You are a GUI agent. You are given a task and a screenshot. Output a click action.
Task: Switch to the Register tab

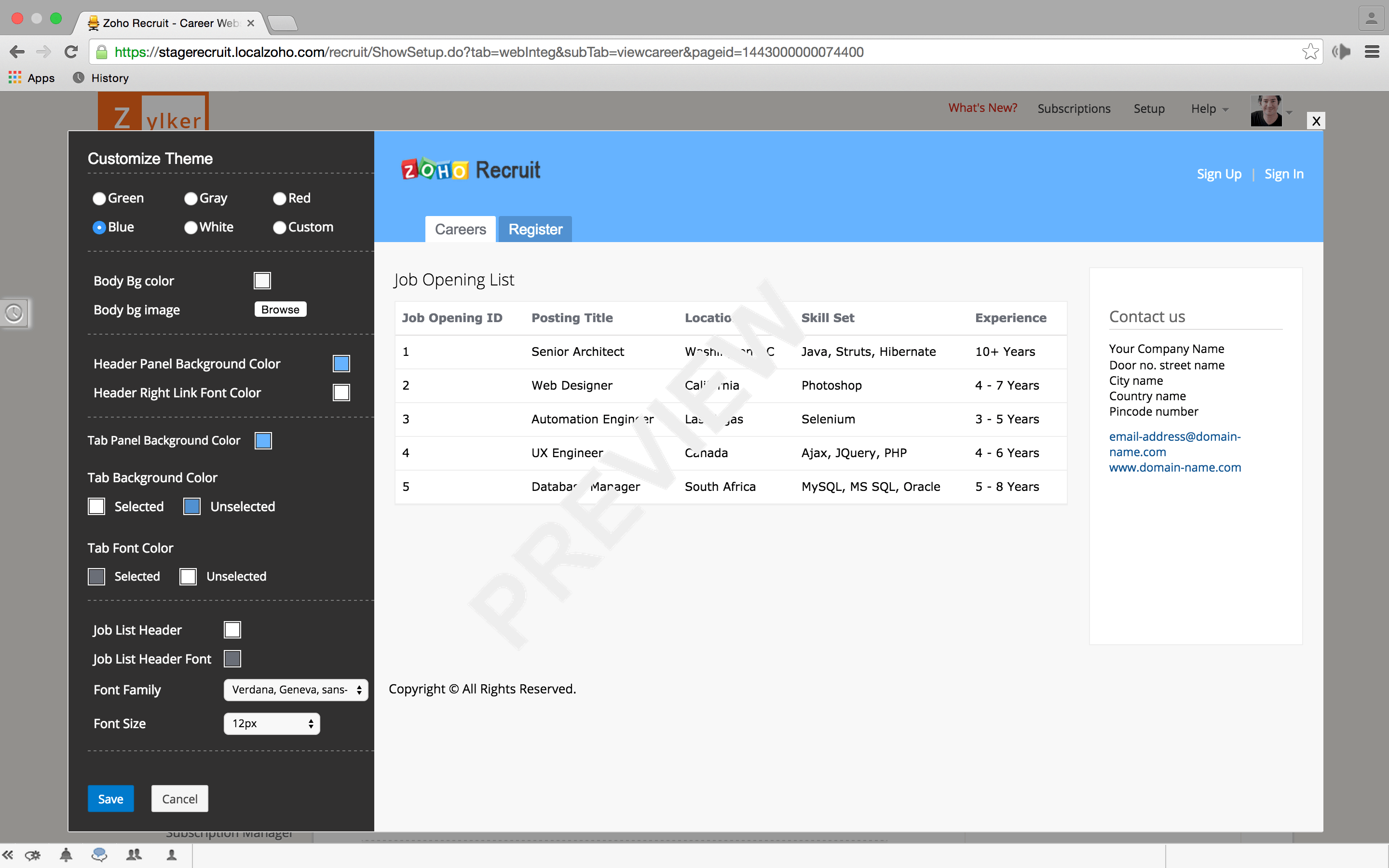[535, 229]
